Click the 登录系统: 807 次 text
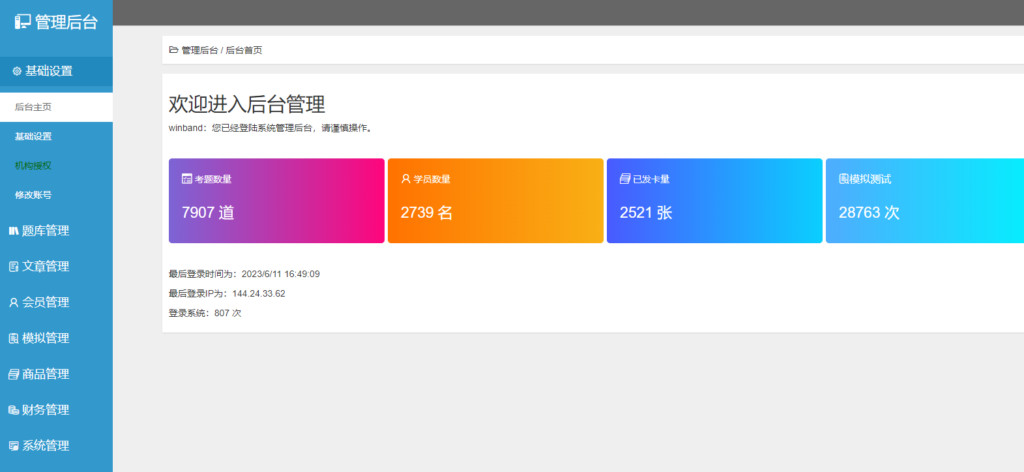The width and height of the screenshot is (1024, 472). point(205,313)
